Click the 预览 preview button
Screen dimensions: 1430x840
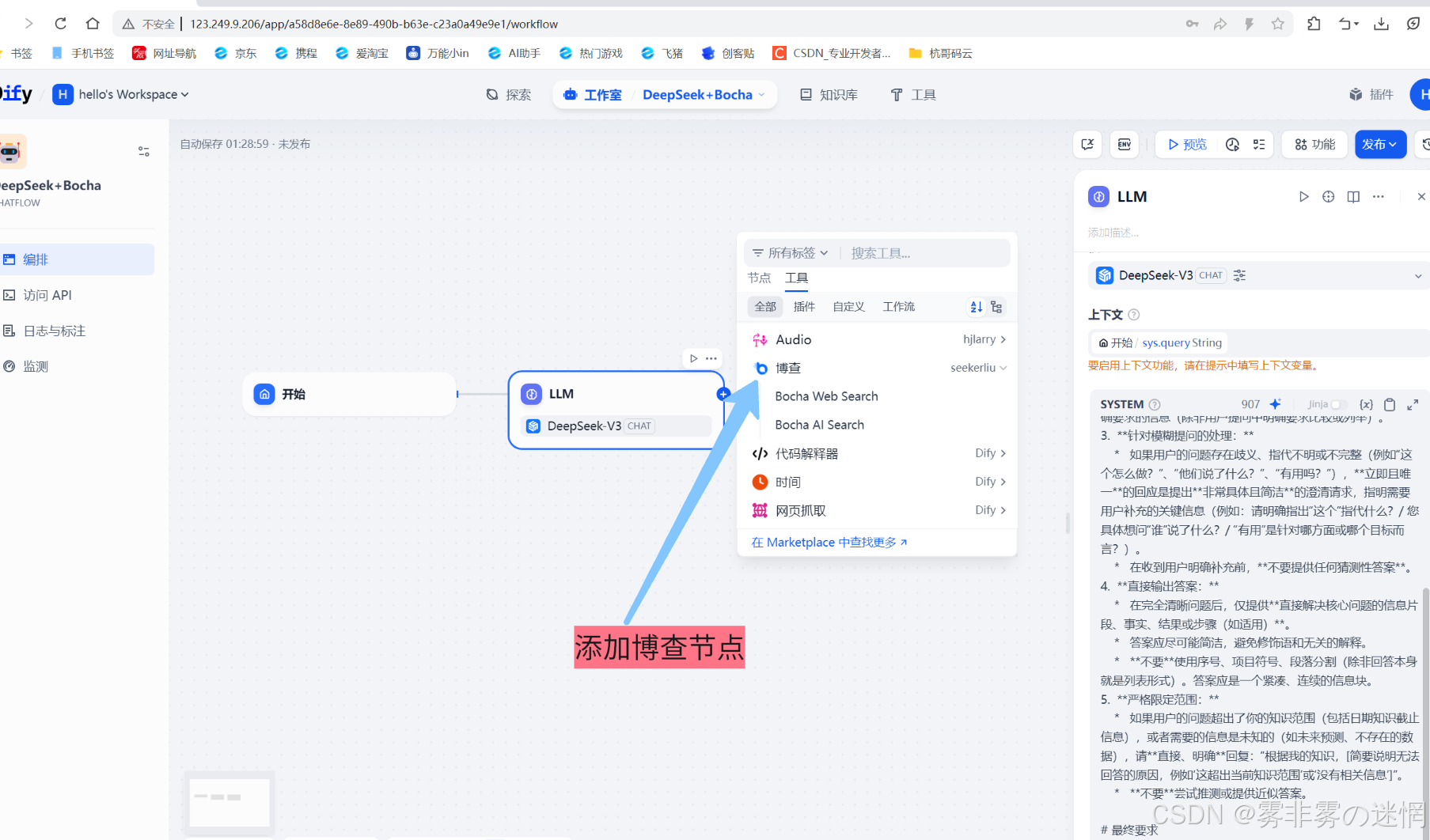tap(1188, 144)
